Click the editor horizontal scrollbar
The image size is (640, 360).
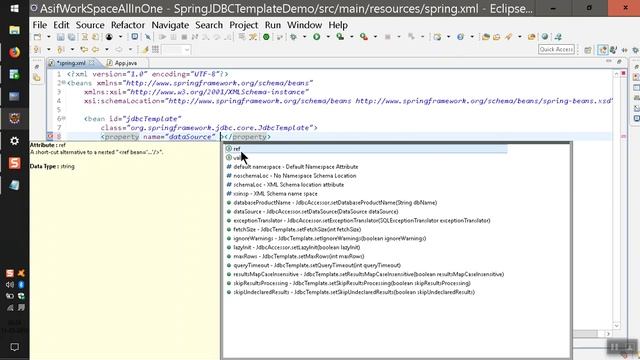[x=586, y=333]
